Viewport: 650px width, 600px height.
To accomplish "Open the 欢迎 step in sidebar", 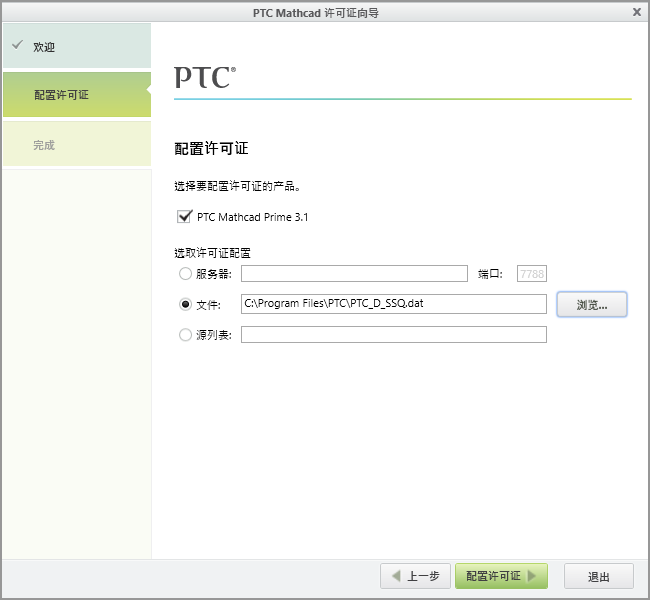I will [77, 46].
